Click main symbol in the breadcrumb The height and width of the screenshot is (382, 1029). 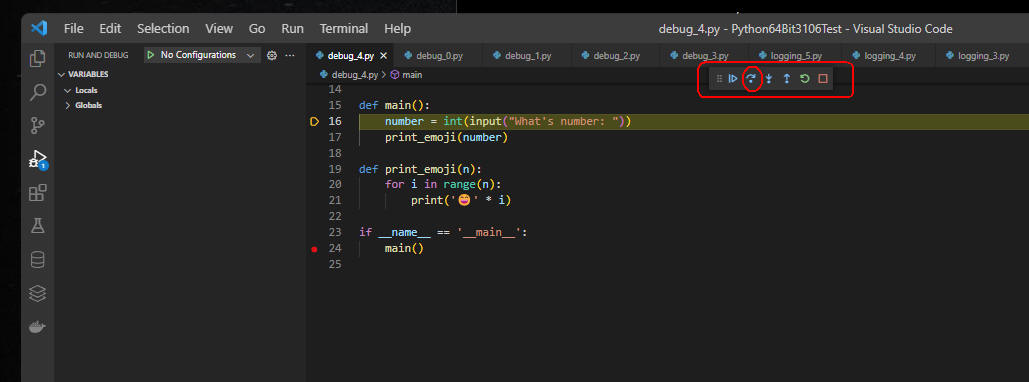pyautogui.click(x=411, y=75)
